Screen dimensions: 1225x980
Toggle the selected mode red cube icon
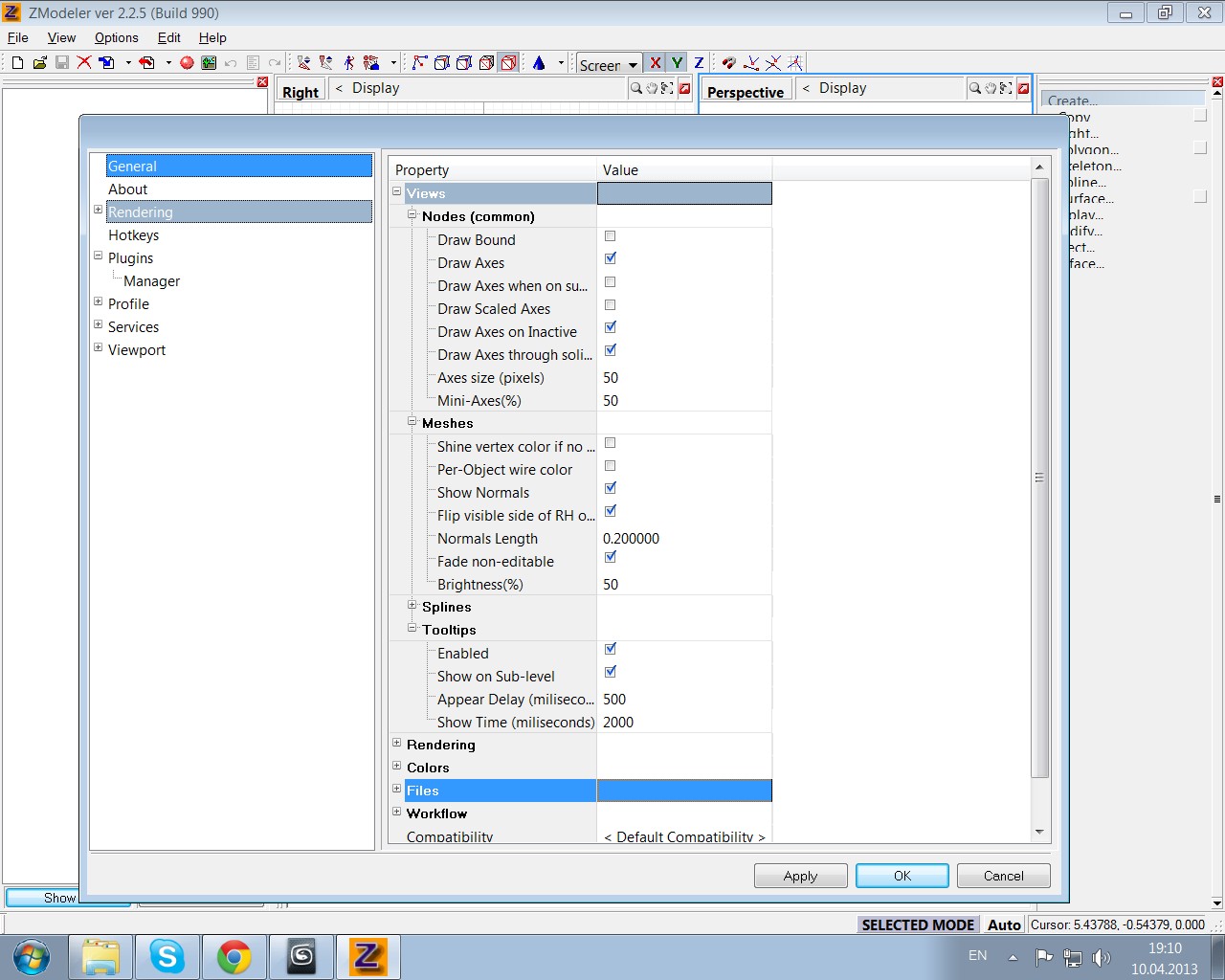click(508, 62)
